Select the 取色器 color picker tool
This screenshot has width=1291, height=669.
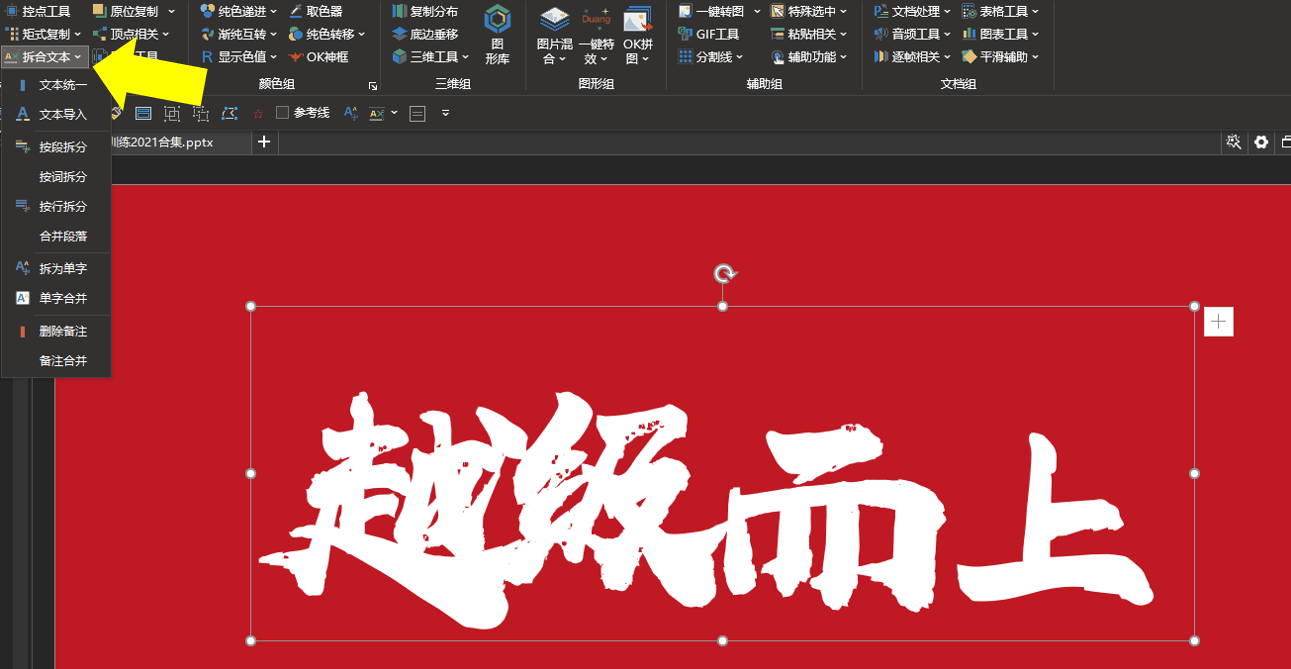(x=316, y=11)
